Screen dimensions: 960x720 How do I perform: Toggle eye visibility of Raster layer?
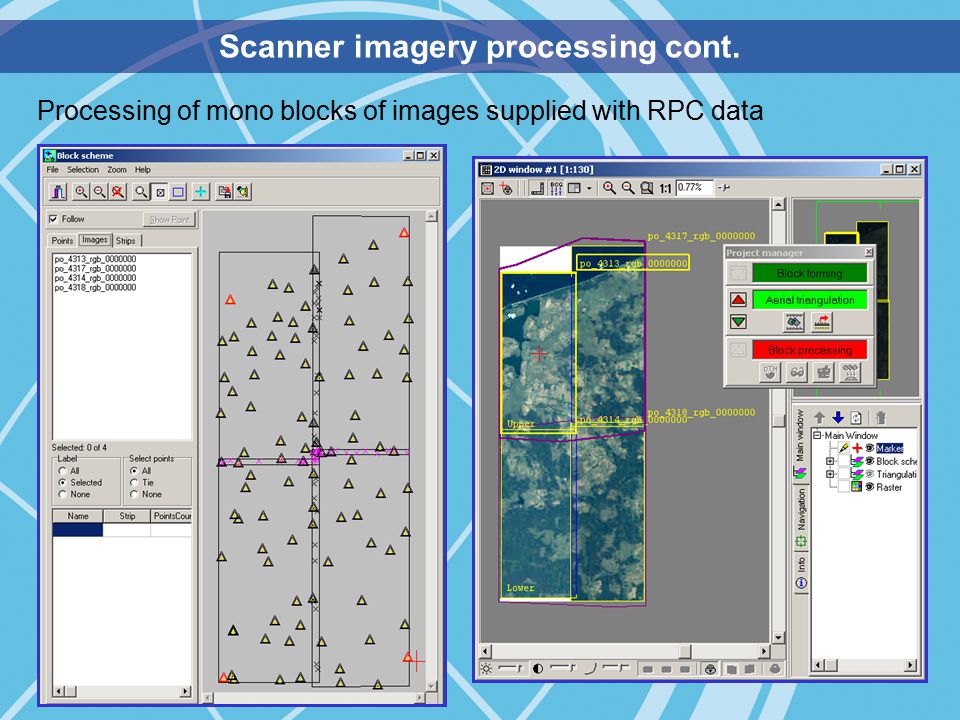pyautogui.click(x=869, y=487)
